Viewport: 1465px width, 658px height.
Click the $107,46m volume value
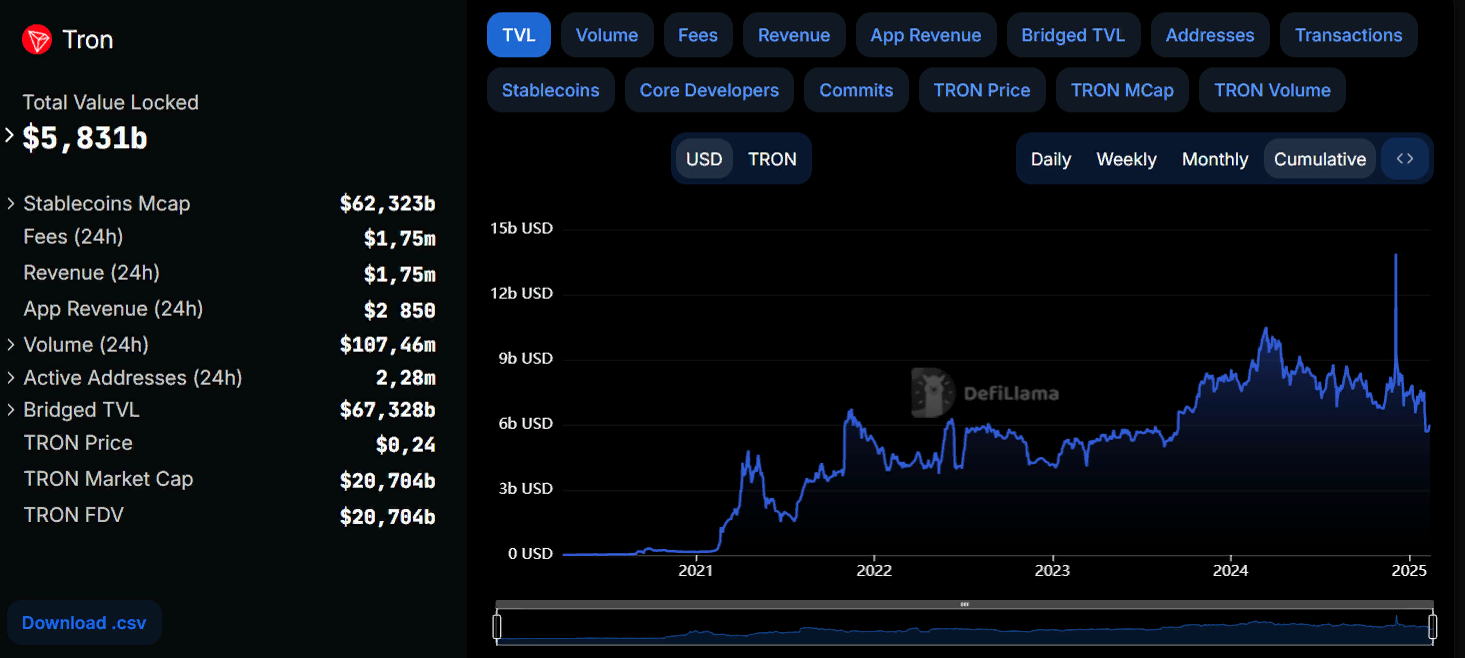(x=387, y=345)
